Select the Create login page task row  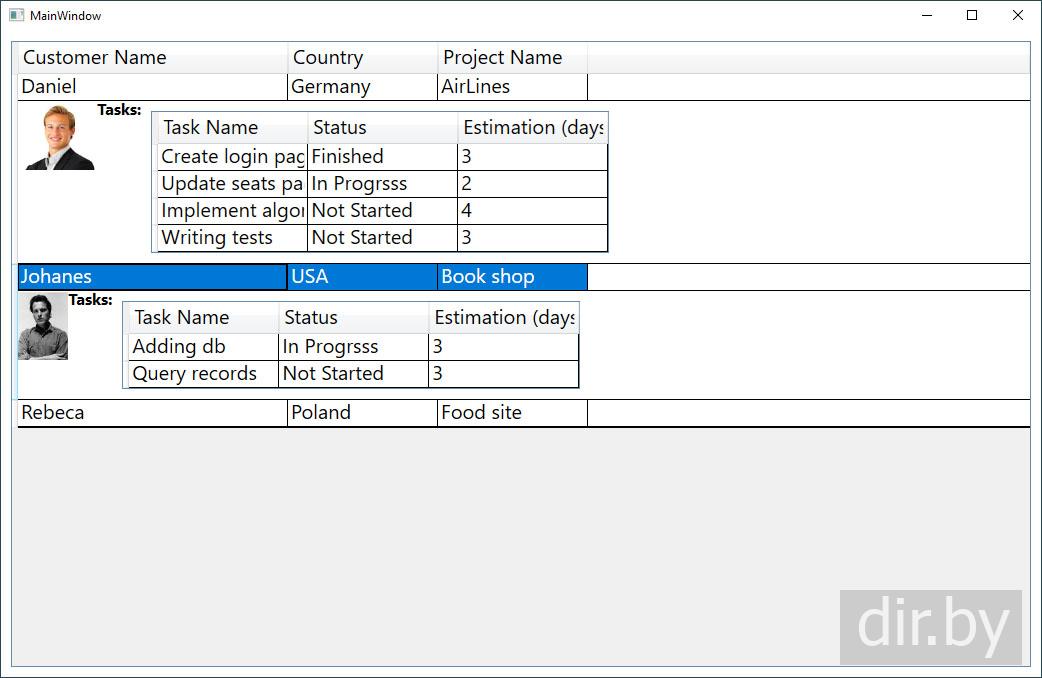coord(232,157)
